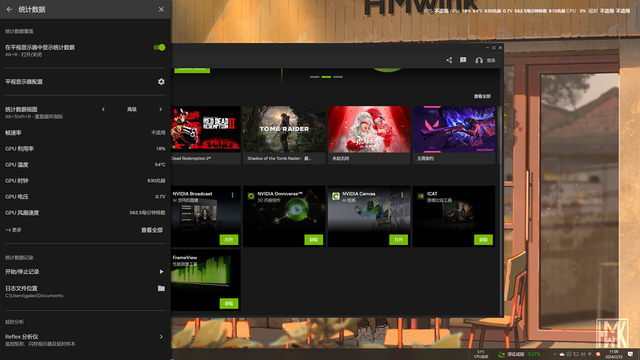Toggle showing statistics in the heads-up display
The width and height of the screenshot is (640, 360).
(x=159, y=47)
